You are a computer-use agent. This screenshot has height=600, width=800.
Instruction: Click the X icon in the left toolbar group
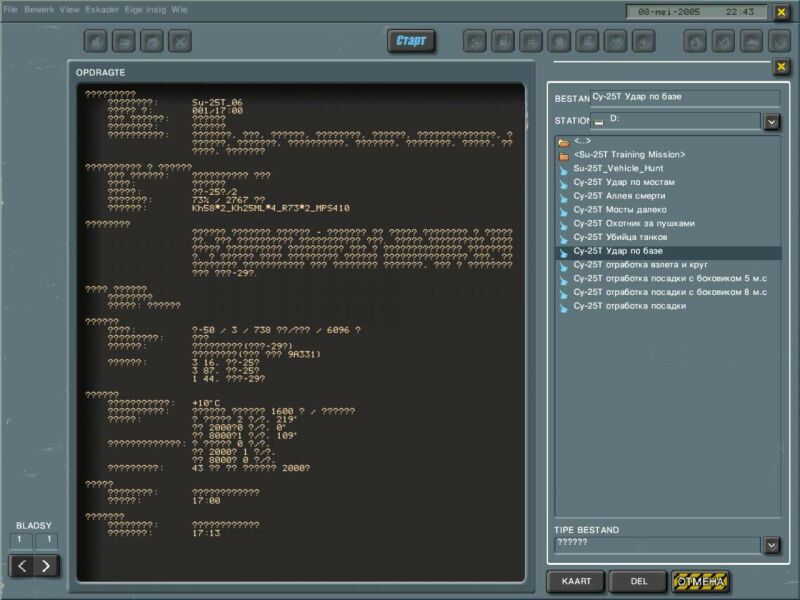click(x=180, y=41)
